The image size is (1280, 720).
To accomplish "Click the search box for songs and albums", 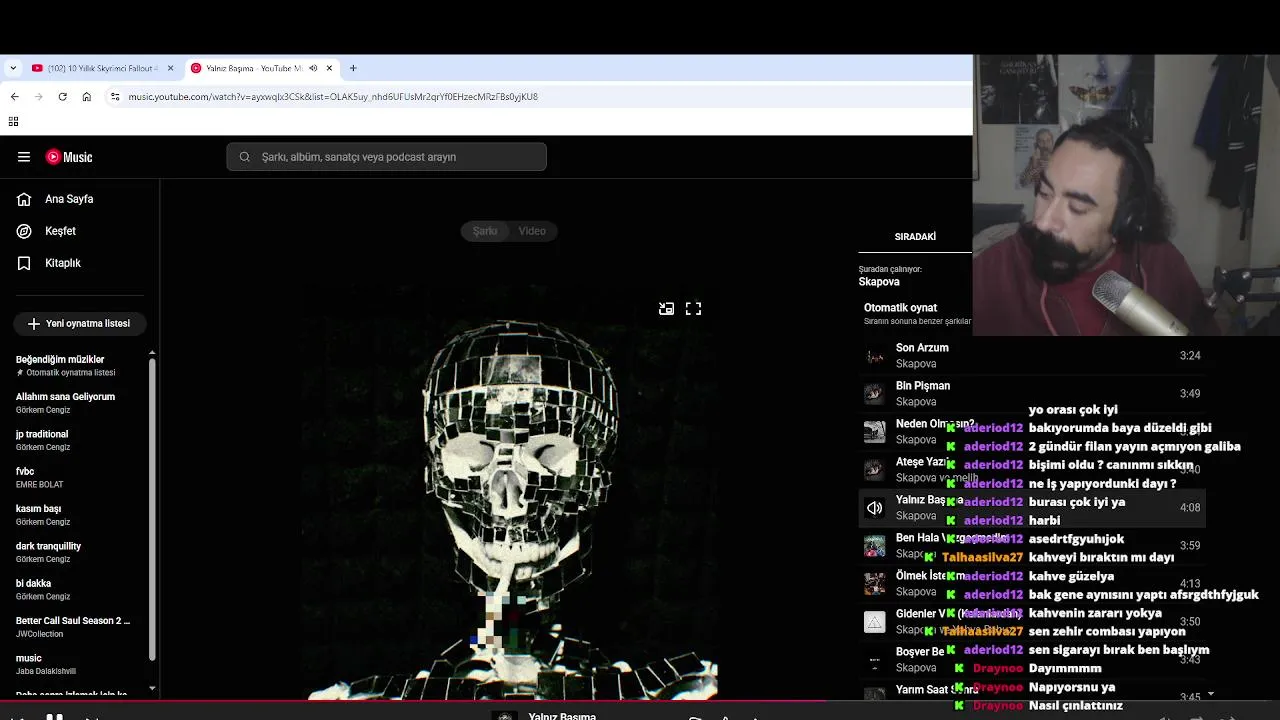I will coord(386,157).
